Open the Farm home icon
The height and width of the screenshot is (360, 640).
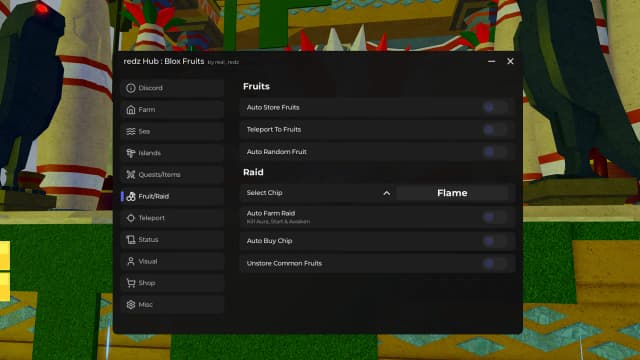pos(131,110)
